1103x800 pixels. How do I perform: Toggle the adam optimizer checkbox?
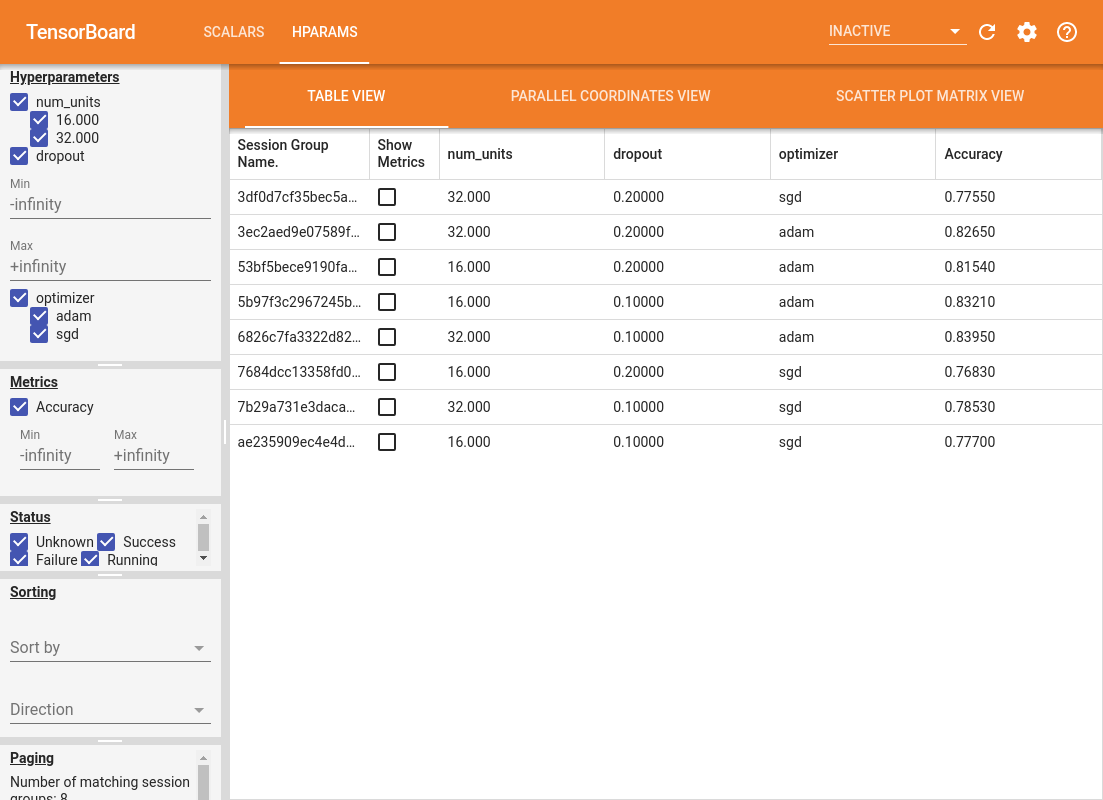point(39,316)
